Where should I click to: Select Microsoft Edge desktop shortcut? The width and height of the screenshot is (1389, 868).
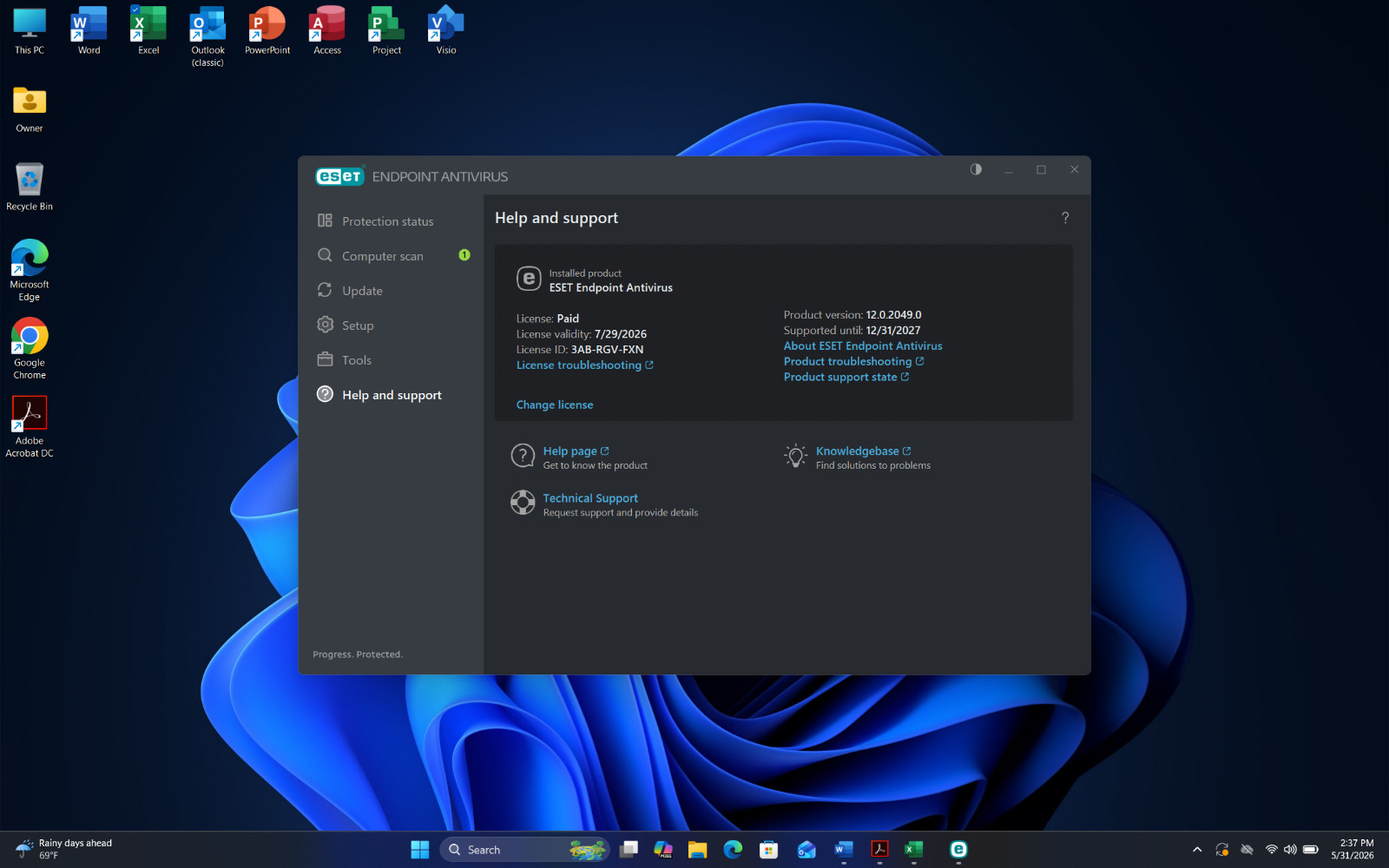click(x=30, y=270)
